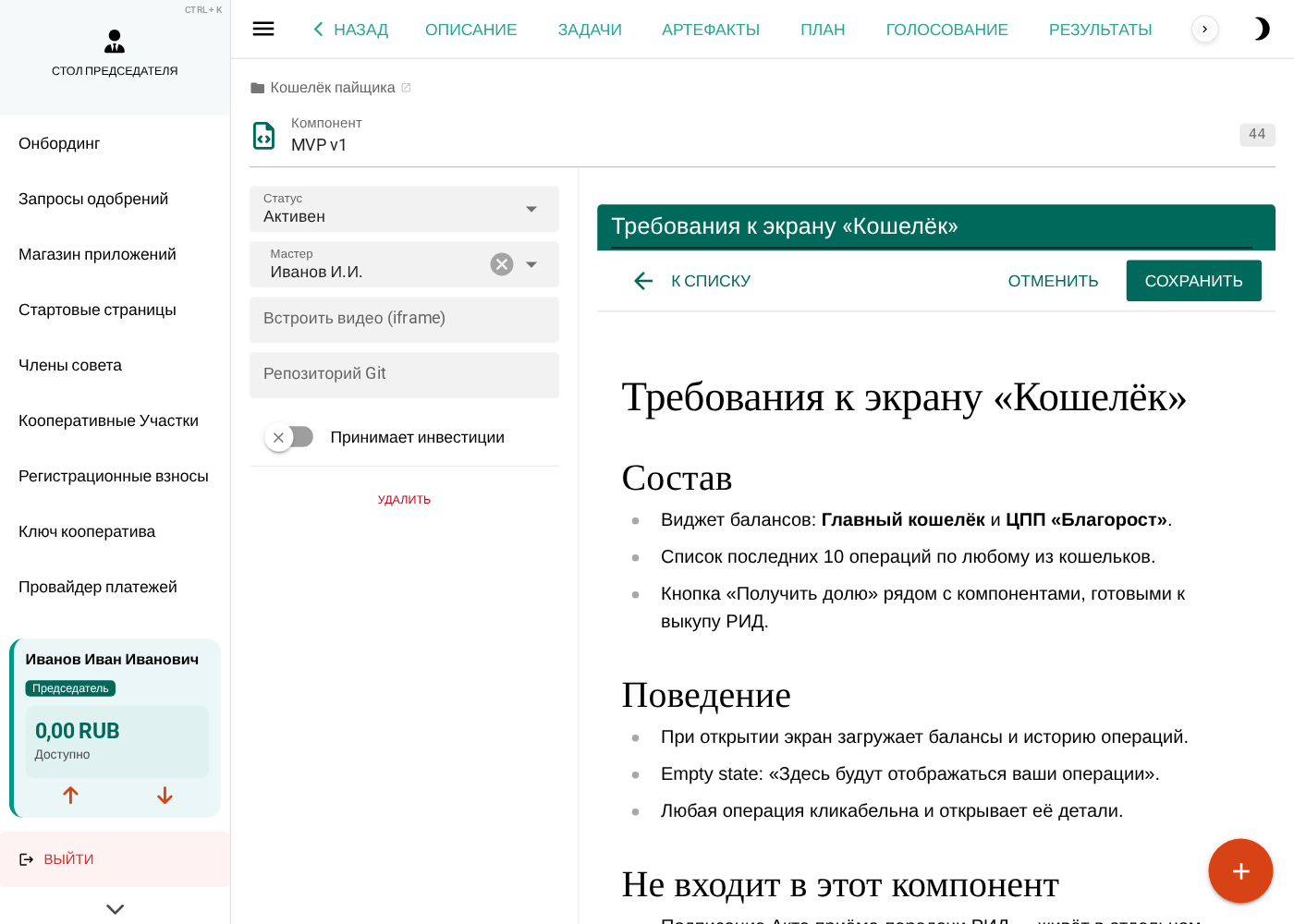Open the Статус dropdown
This screenshot has width=1294, height=924.
pos(404,209)
